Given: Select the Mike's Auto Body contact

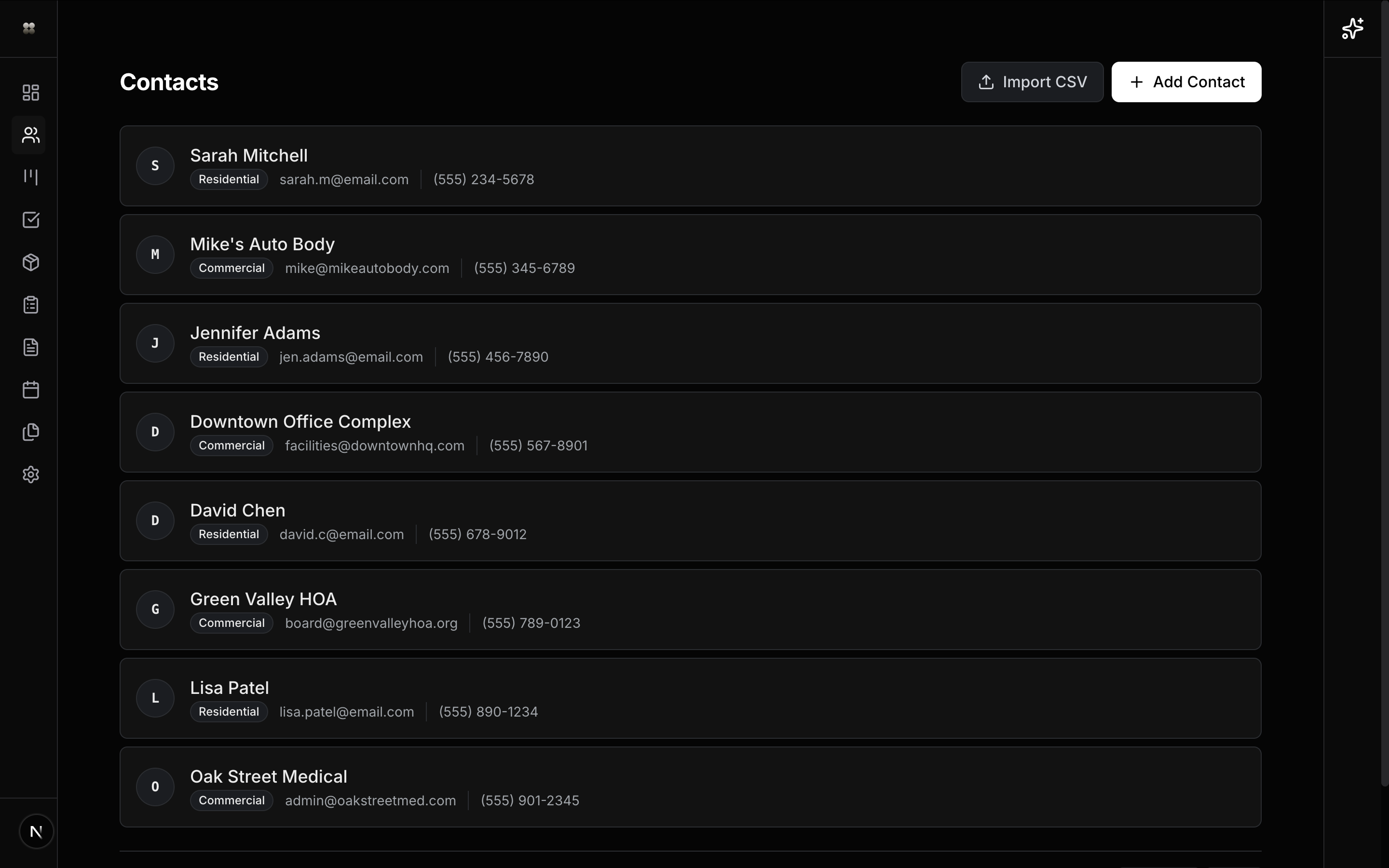Looking at the screenshot, I should (690, 255).
